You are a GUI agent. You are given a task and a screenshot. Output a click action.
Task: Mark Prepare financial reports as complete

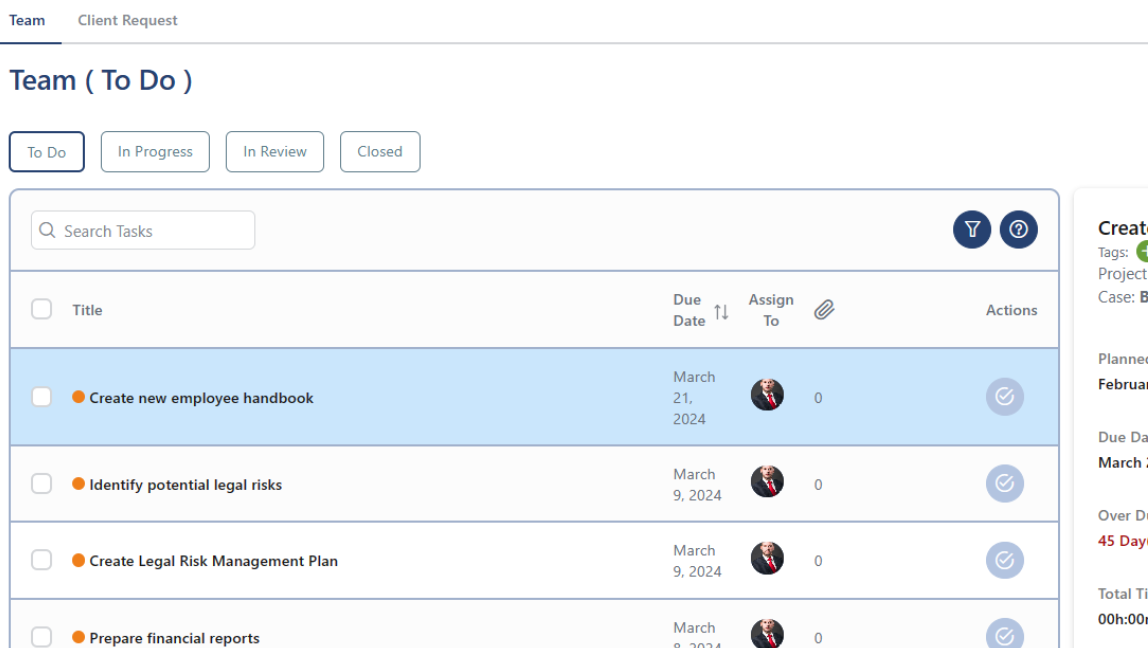pyautogui.click(x=1004, y=634)
